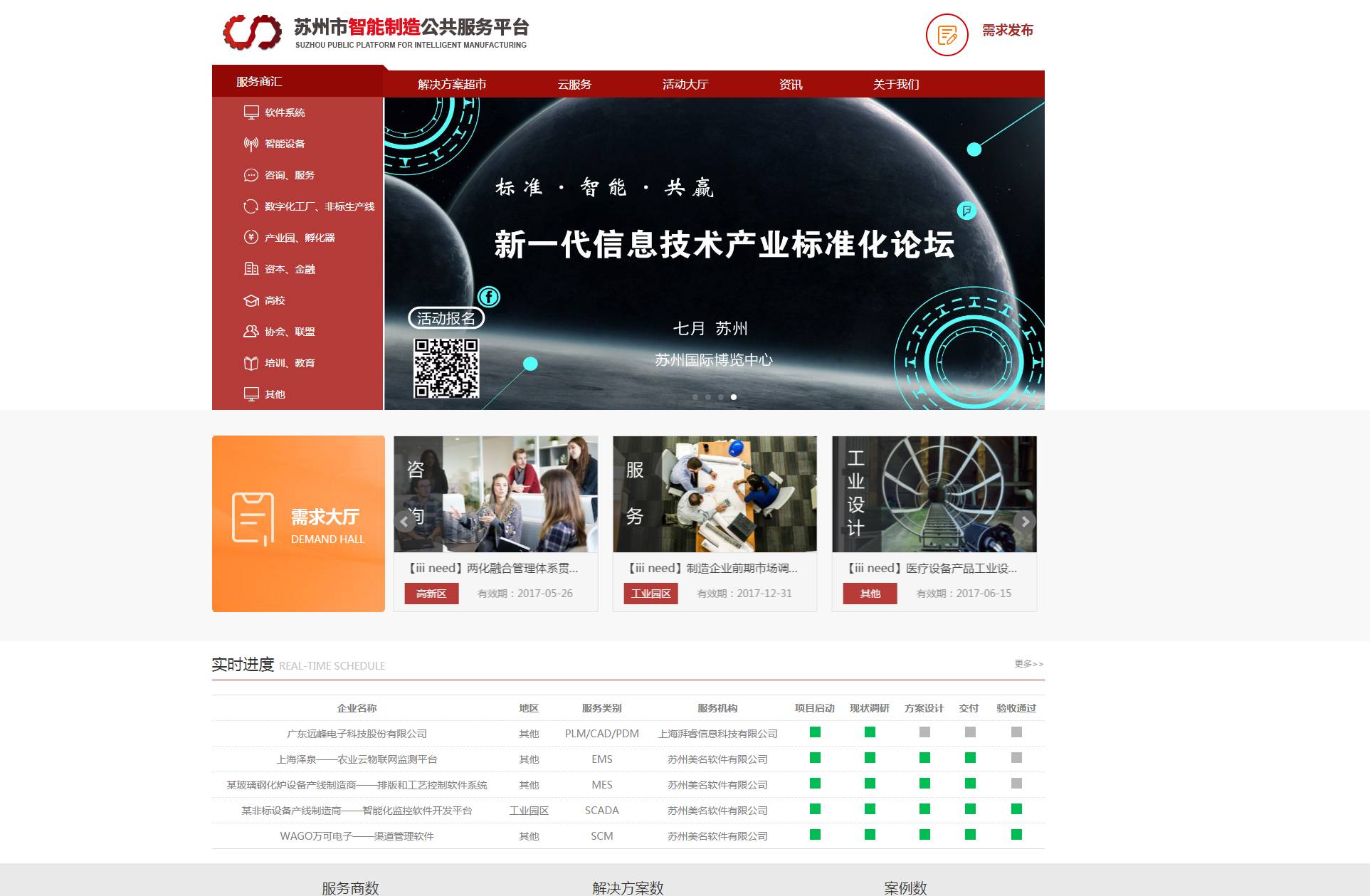
Task: Click the platform gear logo at top
Action: coord(252,32)
